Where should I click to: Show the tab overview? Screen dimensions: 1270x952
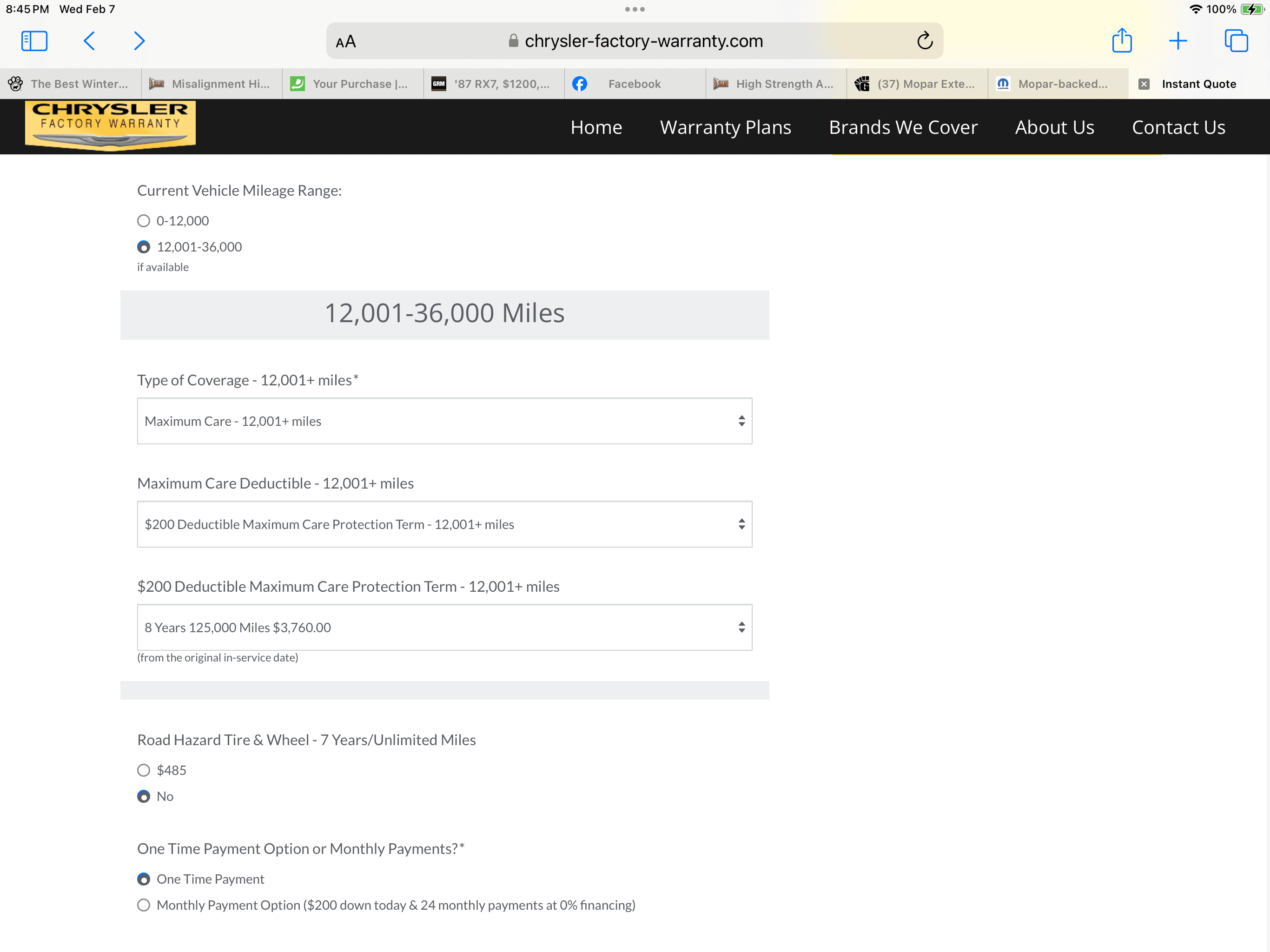pos(1236,41)
